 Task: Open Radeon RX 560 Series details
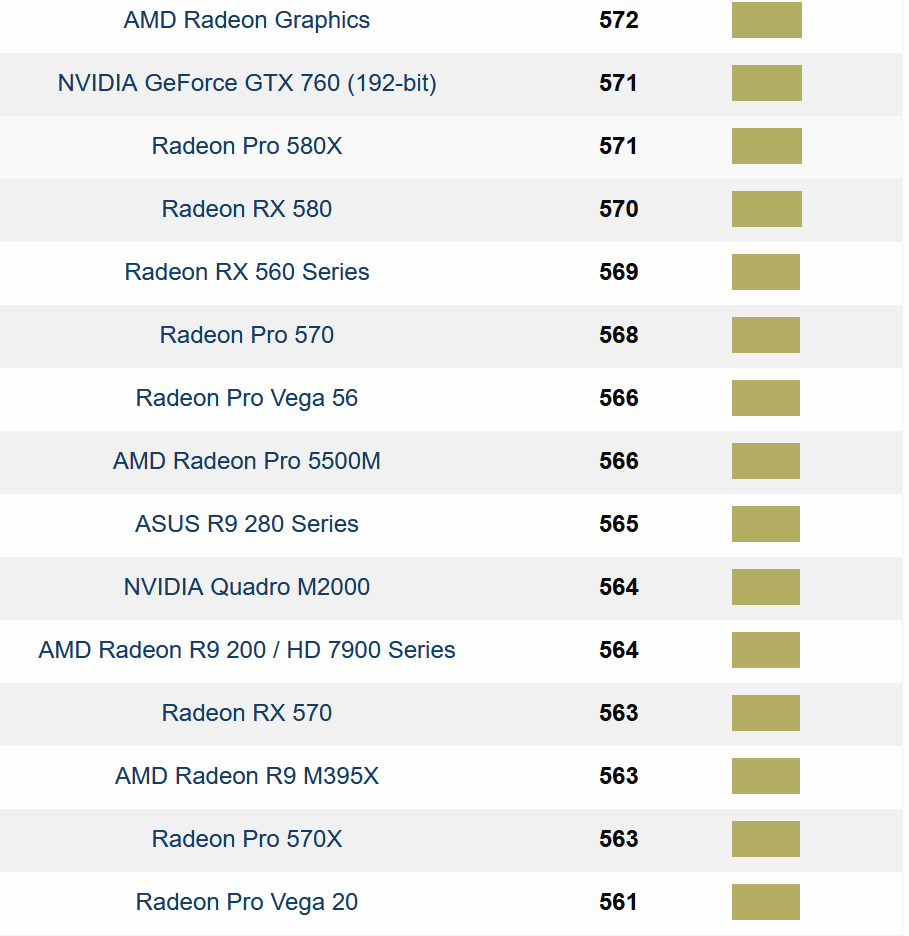246,272
